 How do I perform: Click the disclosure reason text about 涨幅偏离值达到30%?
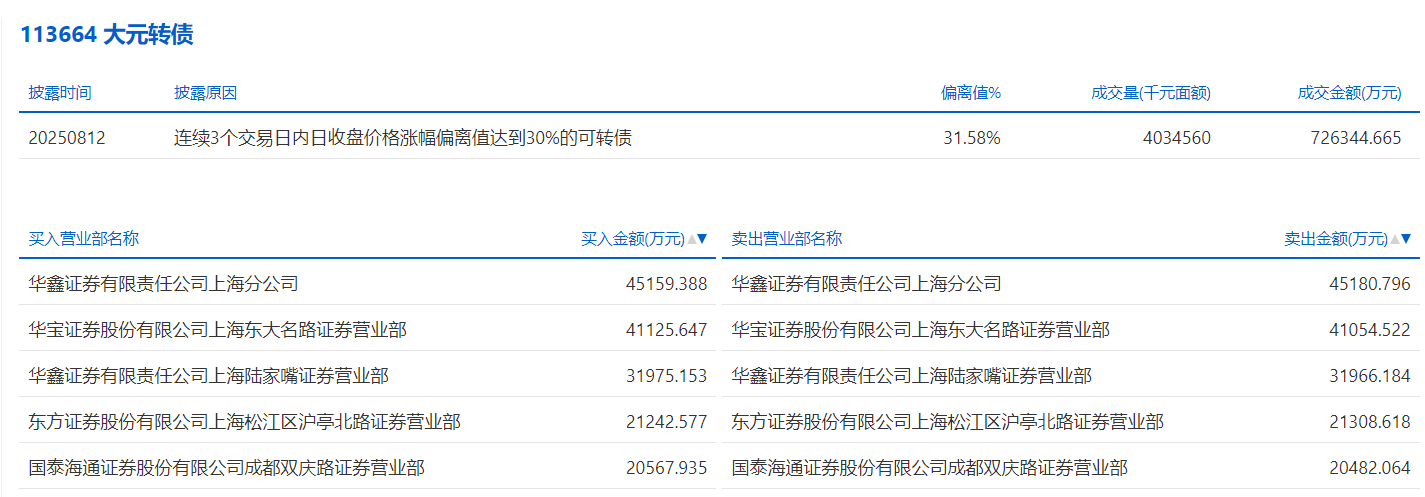[403, 139]
